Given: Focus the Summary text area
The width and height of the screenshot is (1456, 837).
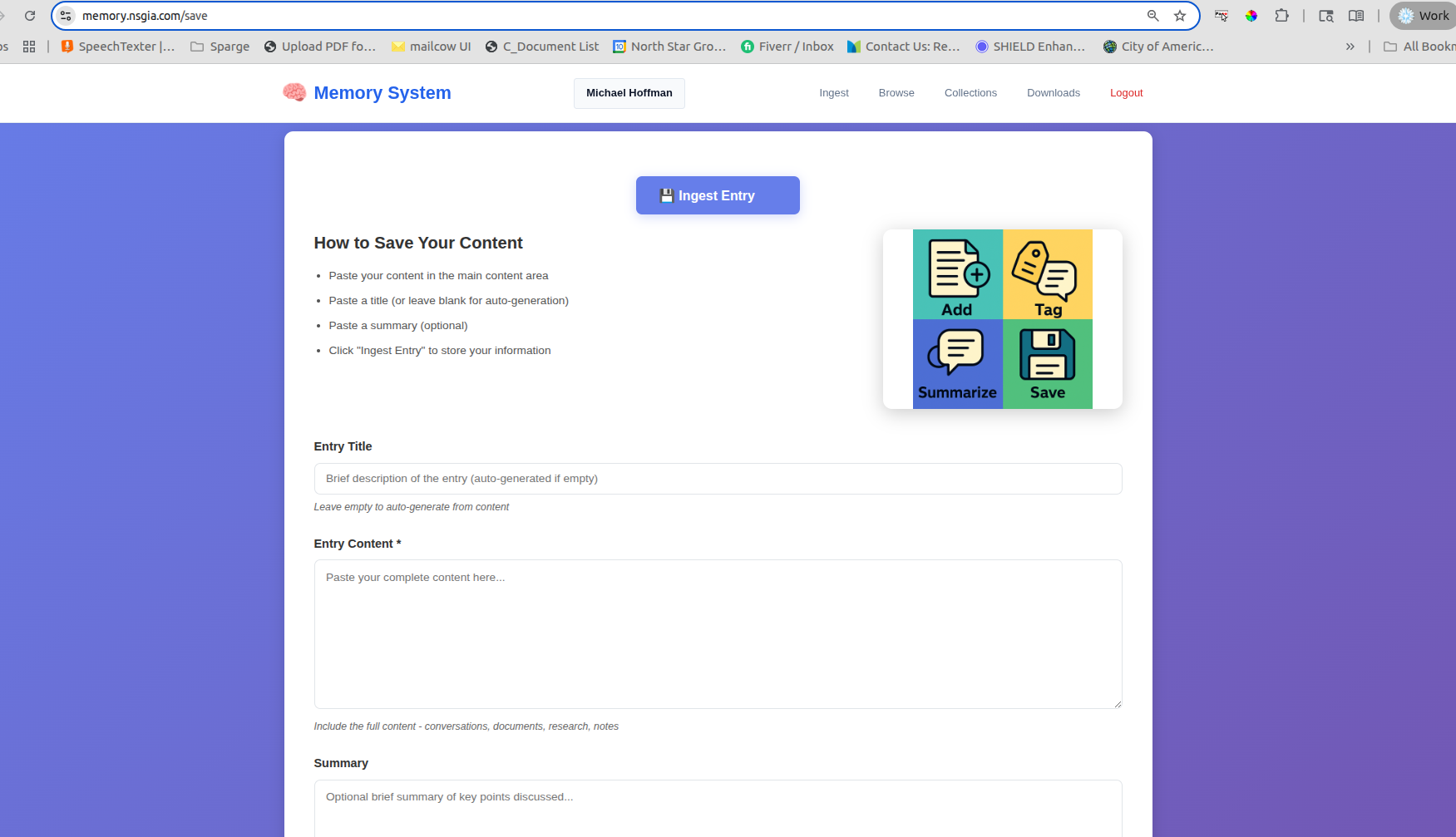Looking at the screenshot, I should coord(718,808).
